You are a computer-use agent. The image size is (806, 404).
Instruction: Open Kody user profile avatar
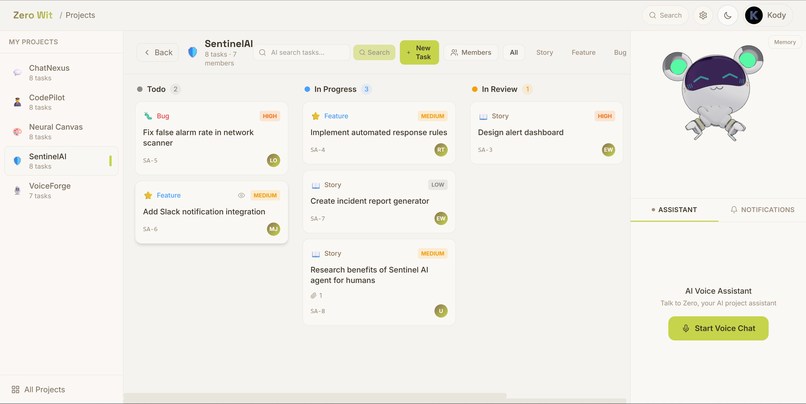[754, 15]
